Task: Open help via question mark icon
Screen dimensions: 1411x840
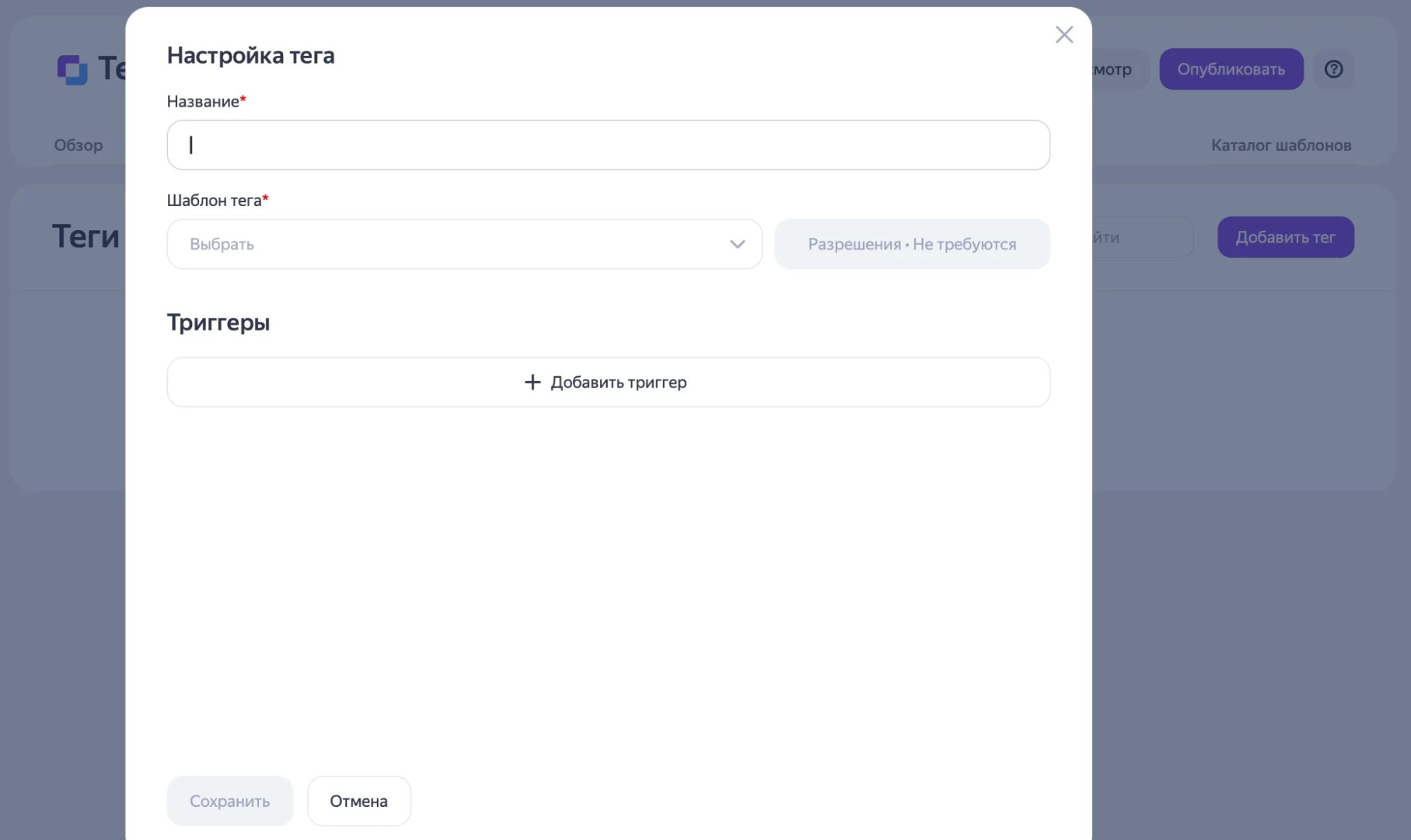Action: tap(1333, 69)
